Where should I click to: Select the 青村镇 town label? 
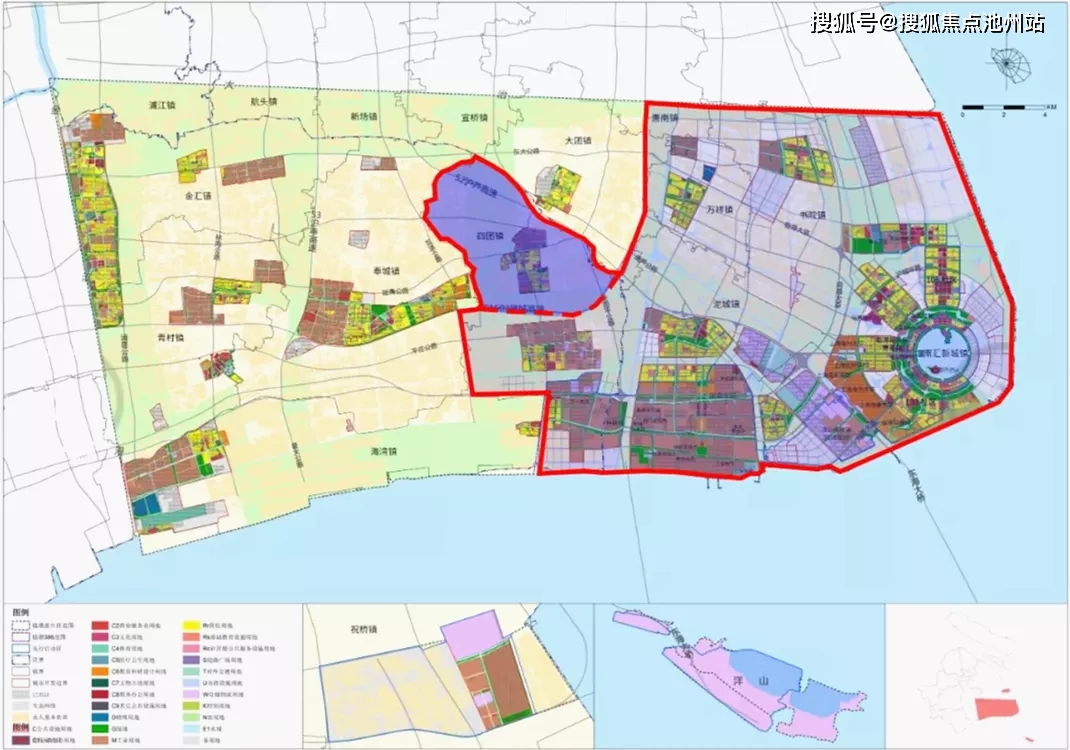tap(171, 338)
